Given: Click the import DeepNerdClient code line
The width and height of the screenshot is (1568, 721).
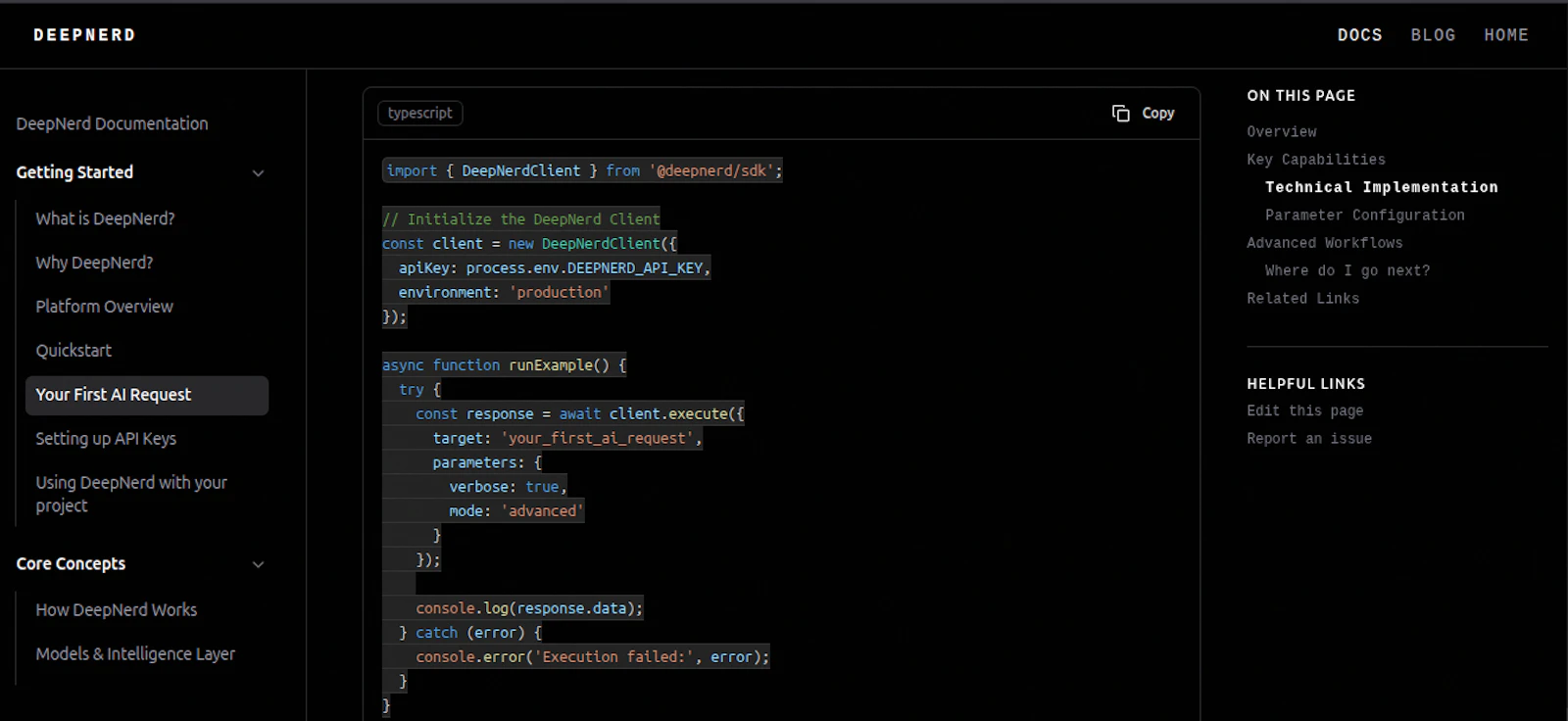Looking at the screenshot, I should tap(582, 171).
